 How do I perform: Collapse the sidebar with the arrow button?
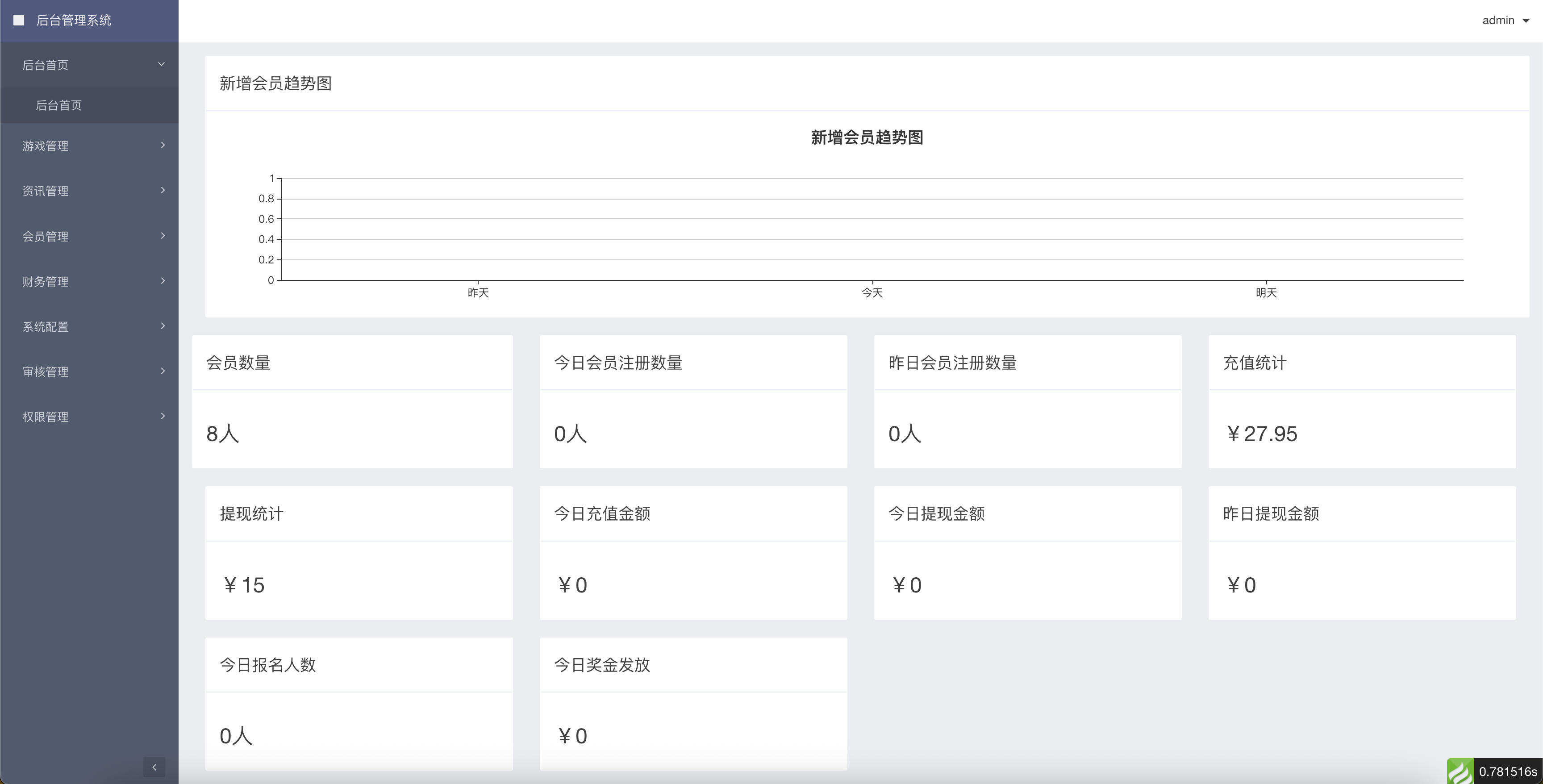pos(154,767)
